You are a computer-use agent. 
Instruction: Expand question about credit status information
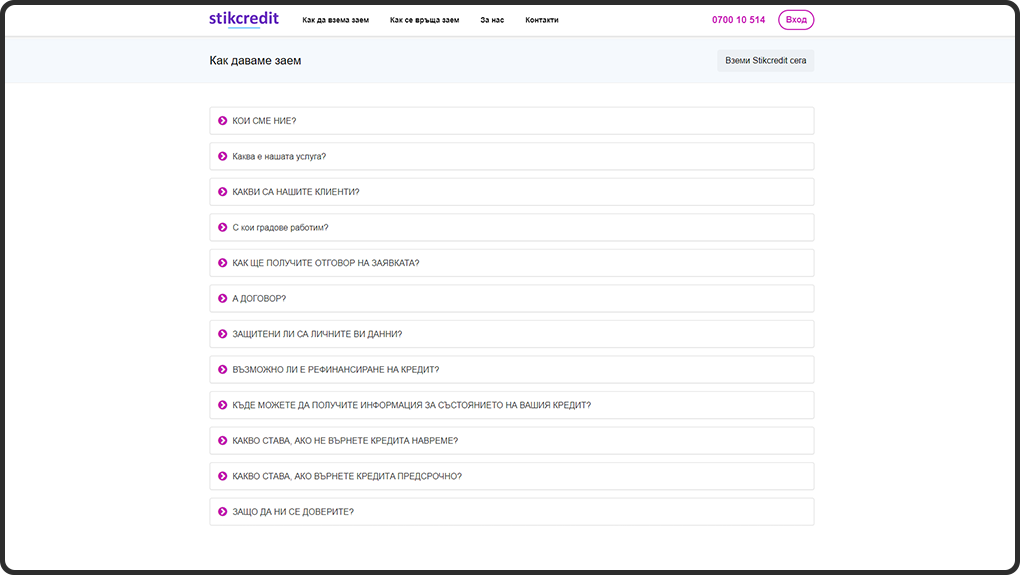pos(411,405)
